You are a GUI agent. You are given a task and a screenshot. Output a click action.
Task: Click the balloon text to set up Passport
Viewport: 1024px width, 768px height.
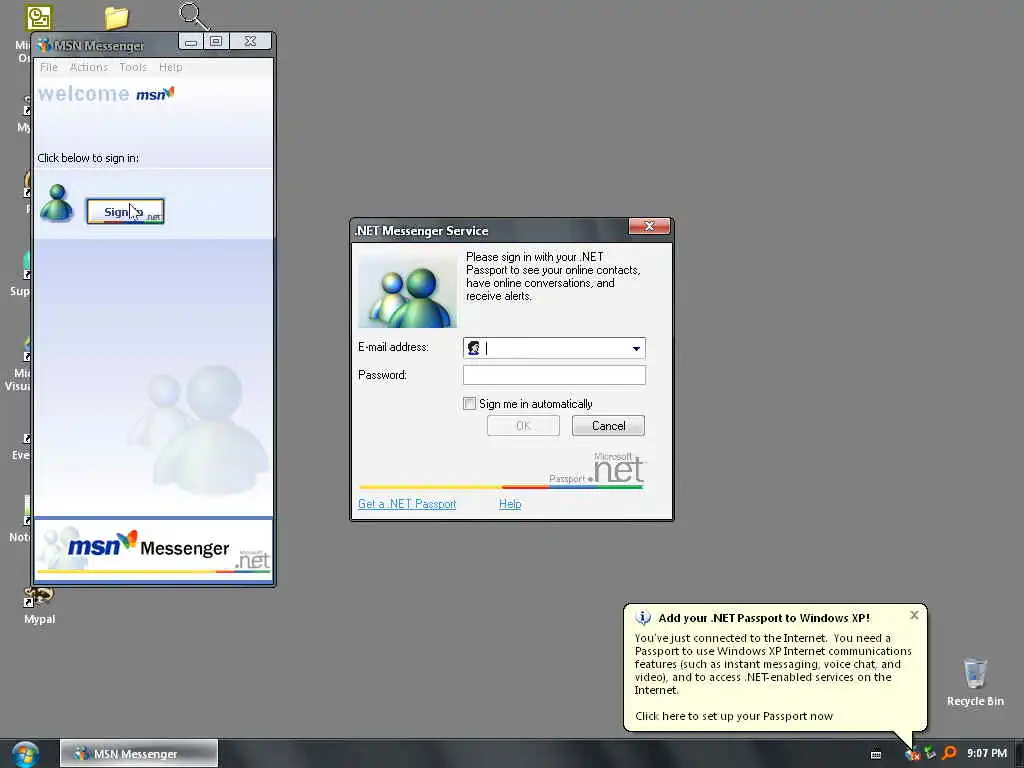[734, 716]
